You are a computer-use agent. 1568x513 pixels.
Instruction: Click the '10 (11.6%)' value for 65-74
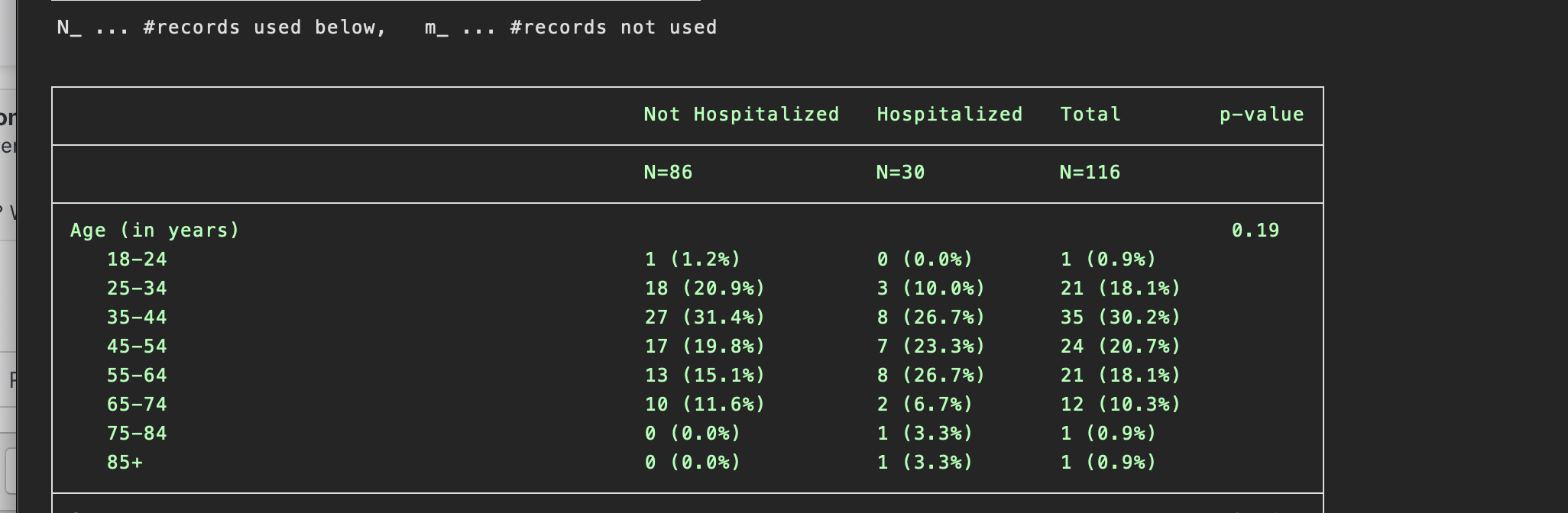pyautogui.click(x=705, y=405)
